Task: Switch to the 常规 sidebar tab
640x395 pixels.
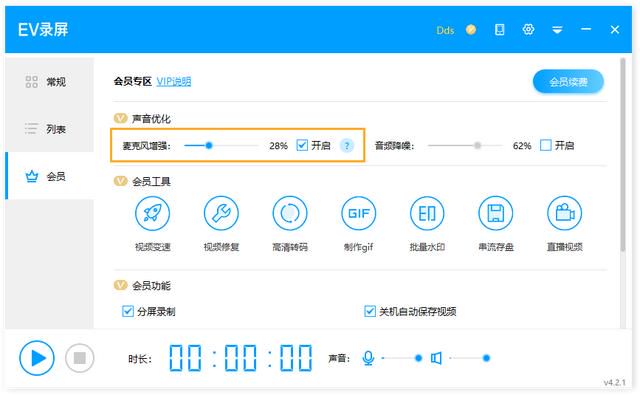Action: tap(49, 82)
